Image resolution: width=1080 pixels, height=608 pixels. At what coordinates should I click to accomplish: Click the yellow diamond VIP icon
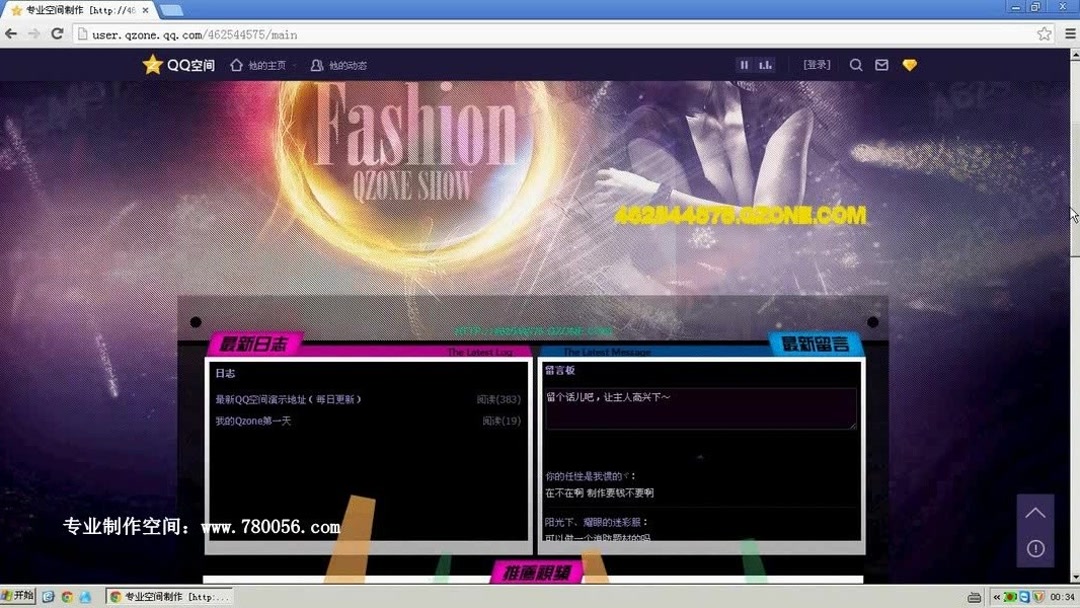point(909,64)
